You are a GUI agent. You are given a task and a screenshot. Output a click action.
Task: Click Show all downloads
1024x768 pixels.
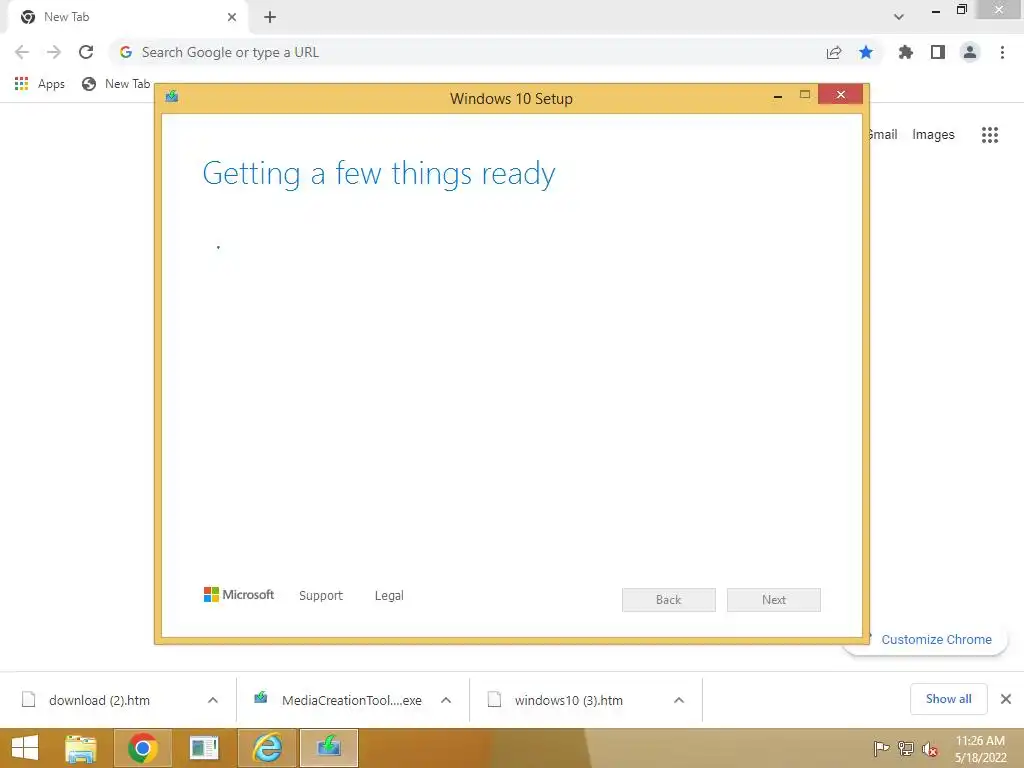click(x=948, y=699)
